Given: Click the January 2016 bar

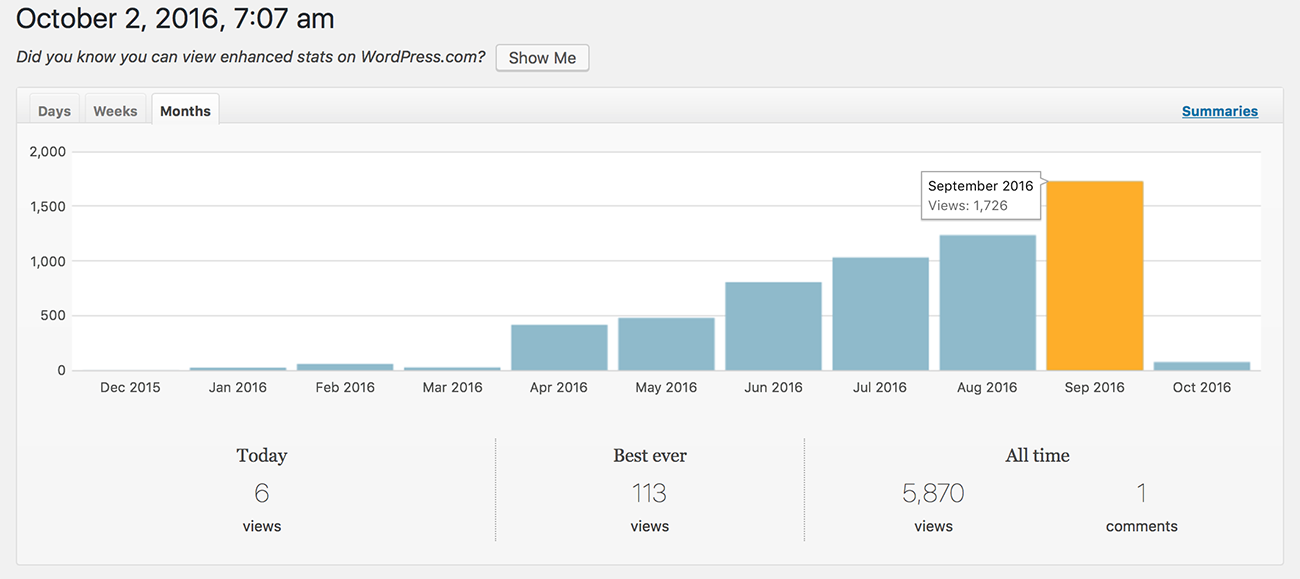Looking at the screenshot, I should click(238, 369).
